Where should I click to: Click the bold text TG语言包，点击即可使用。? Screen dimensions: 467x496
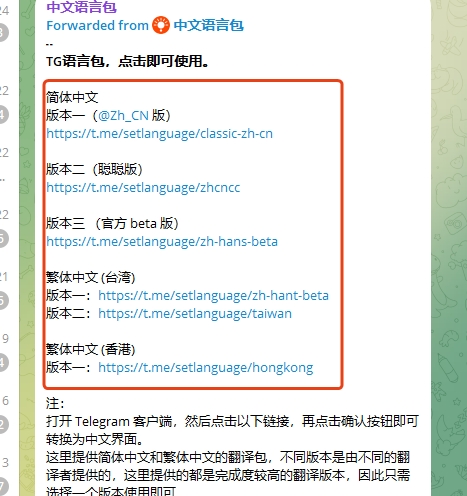(x=127, y=61)
